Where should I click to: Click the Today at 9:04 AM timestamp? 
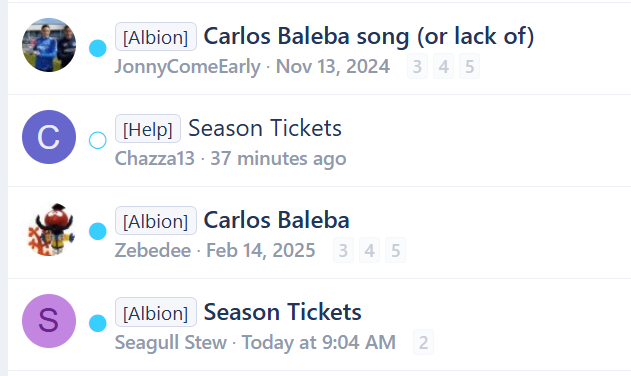point(319,343)
